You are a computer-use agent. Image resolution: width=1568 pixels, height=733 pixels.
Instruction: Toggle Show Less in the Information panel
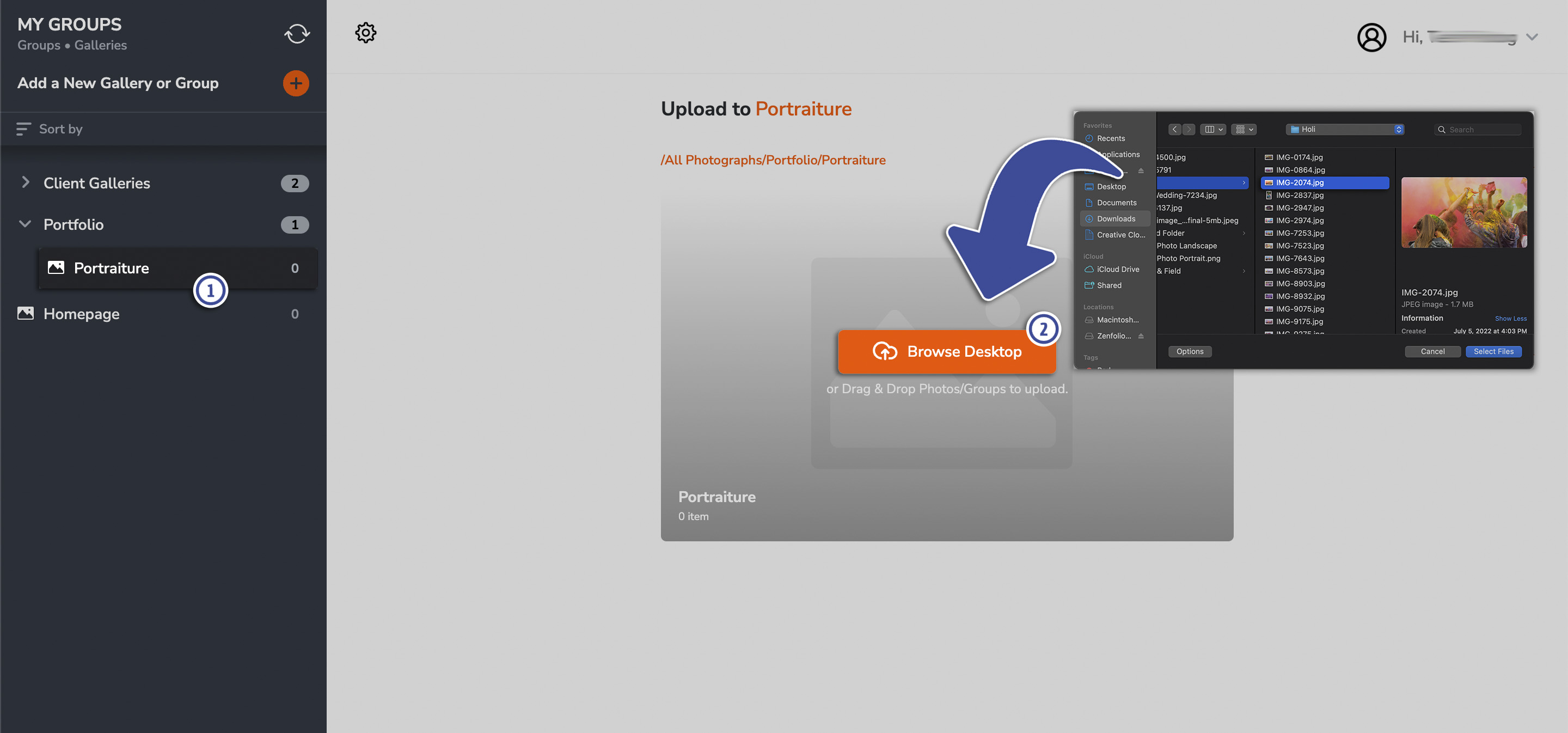coord(1510,318)
